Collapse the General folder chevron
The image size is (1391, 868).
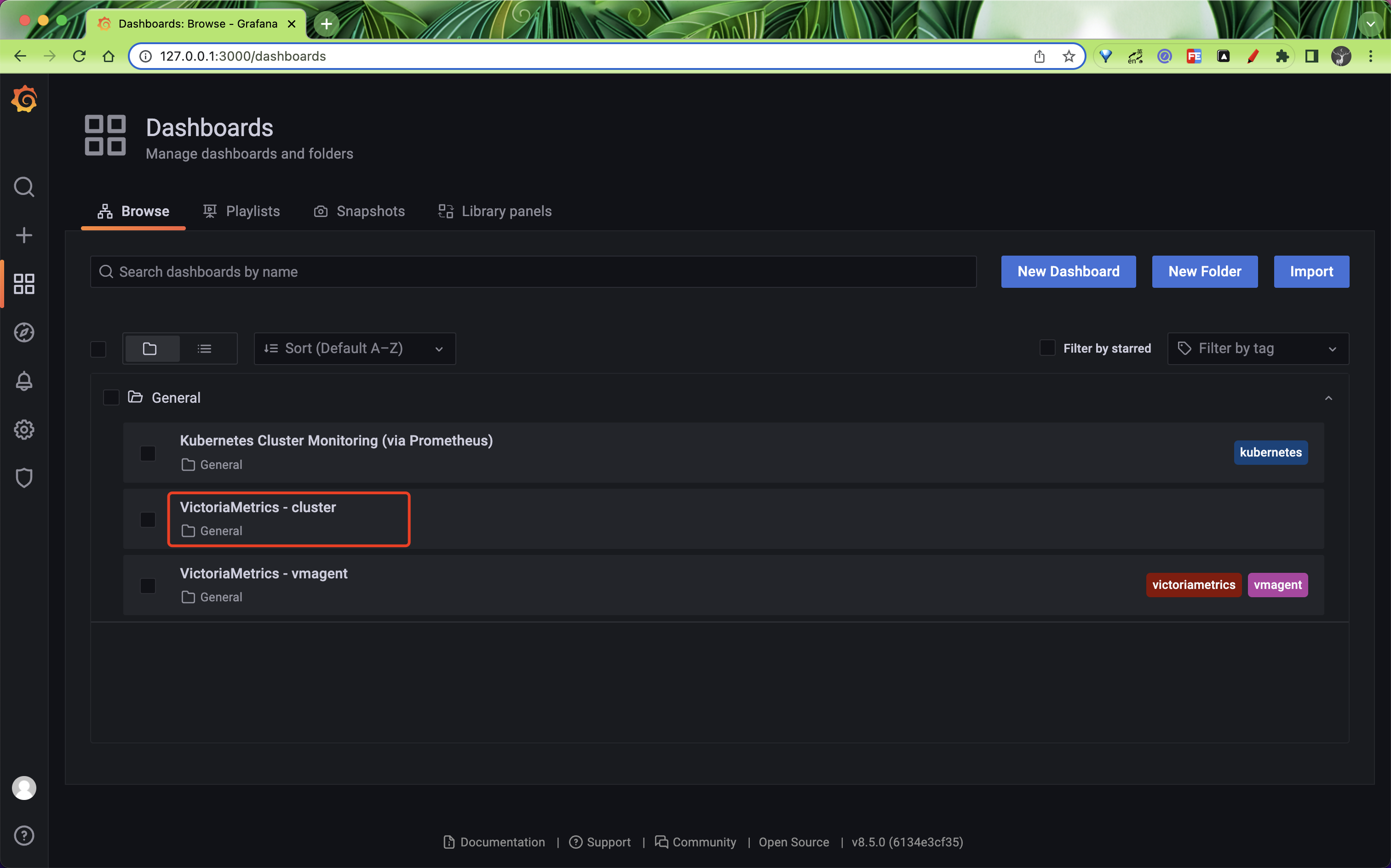click(x=1328, y=398)
